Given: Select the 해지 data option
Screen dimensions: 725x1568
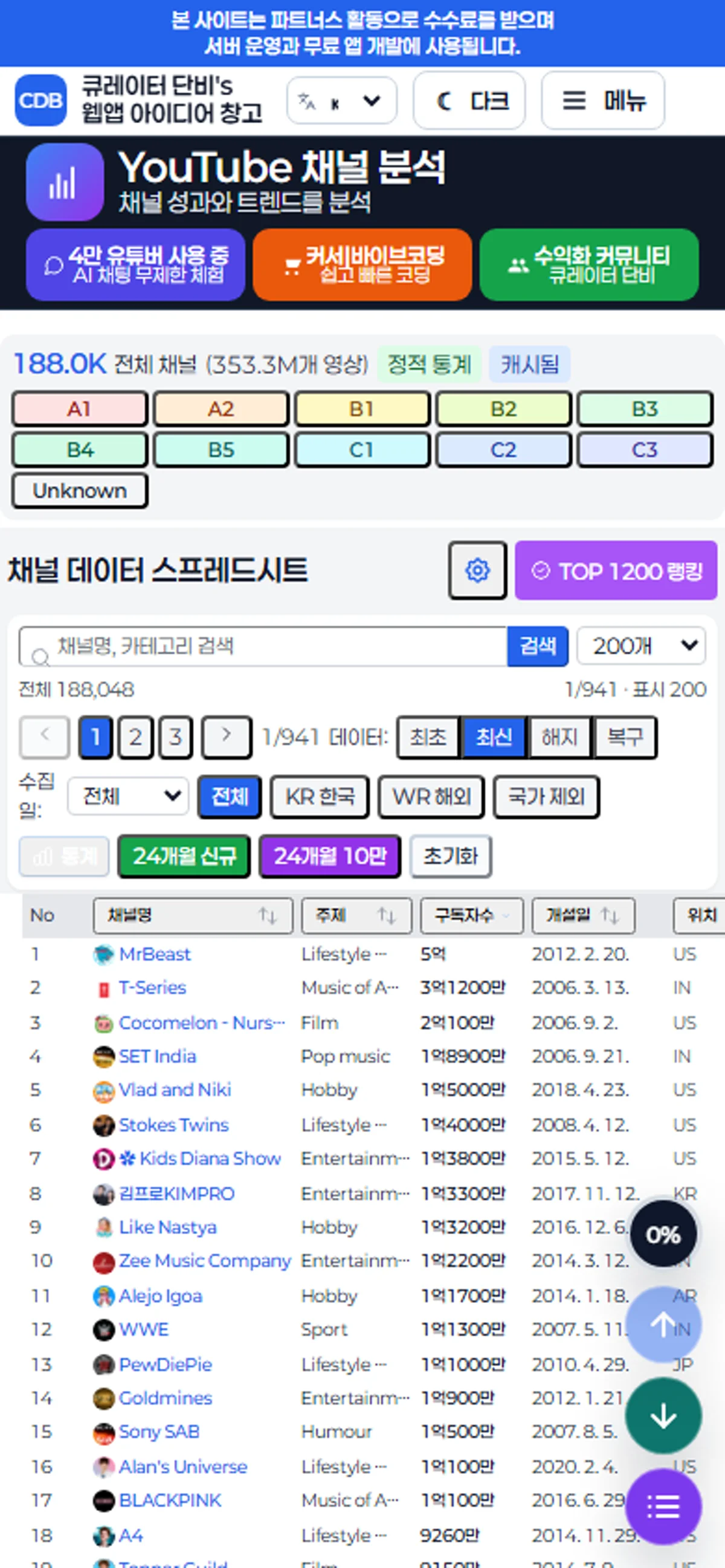Looking at the screenshot, I should click(560, 737).
